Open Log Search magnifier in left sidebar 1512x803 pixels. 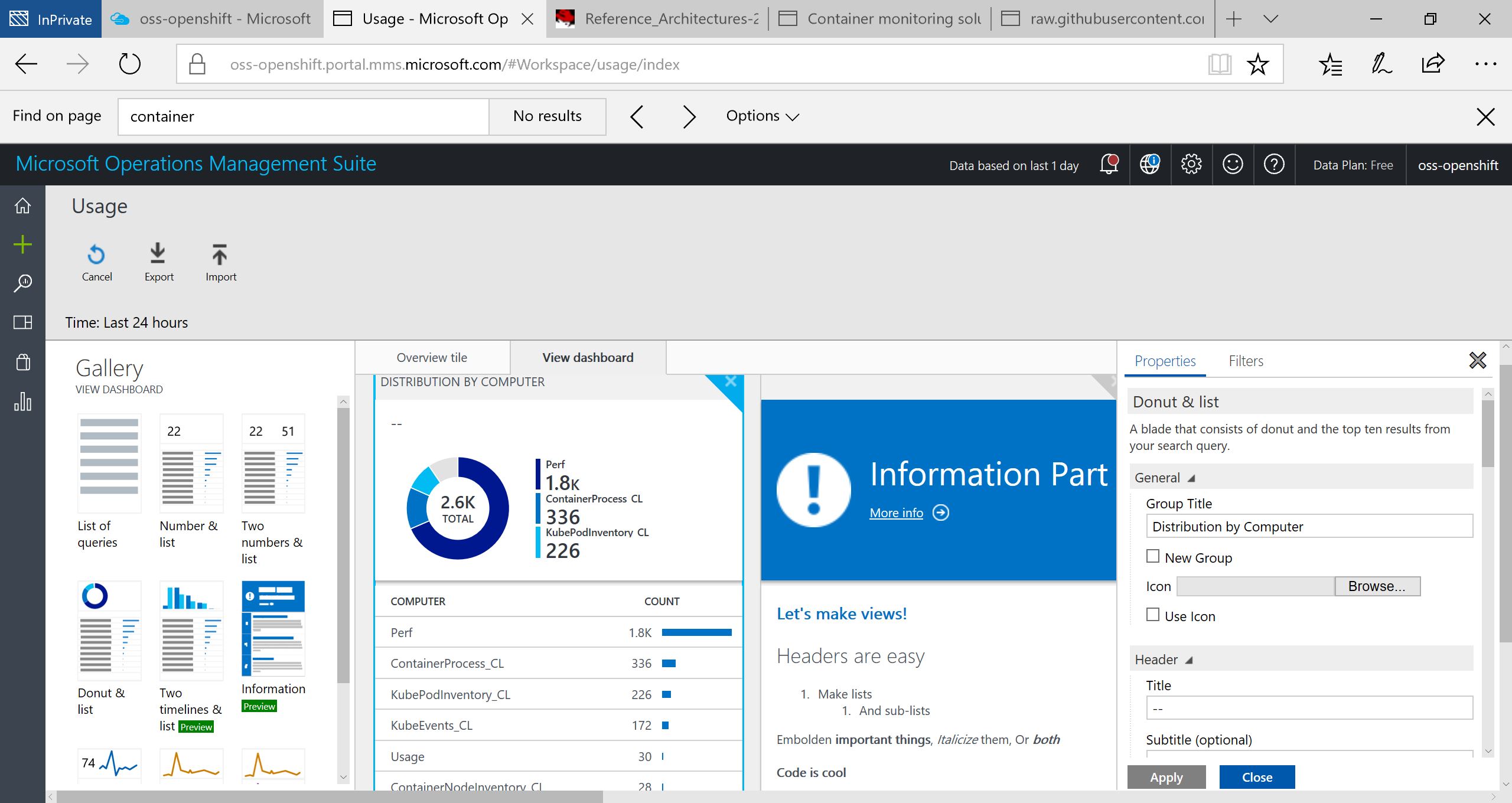[22, 283]
